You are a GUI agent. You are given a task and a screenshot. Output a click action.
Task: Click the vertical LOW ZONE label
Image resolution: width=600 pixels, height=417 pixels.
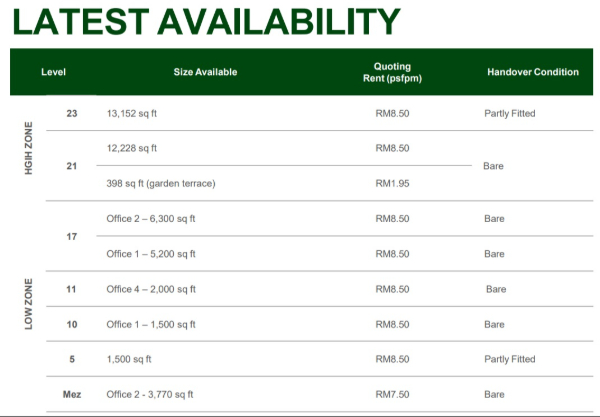click(x=29, y=303)
